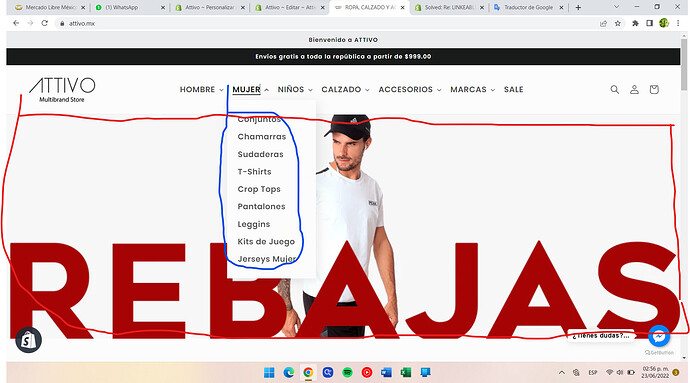Viewport: 690px width, 383px height.
Task: Click the page vertical scrollbar thumb
Action: click(x=684, y=64)
